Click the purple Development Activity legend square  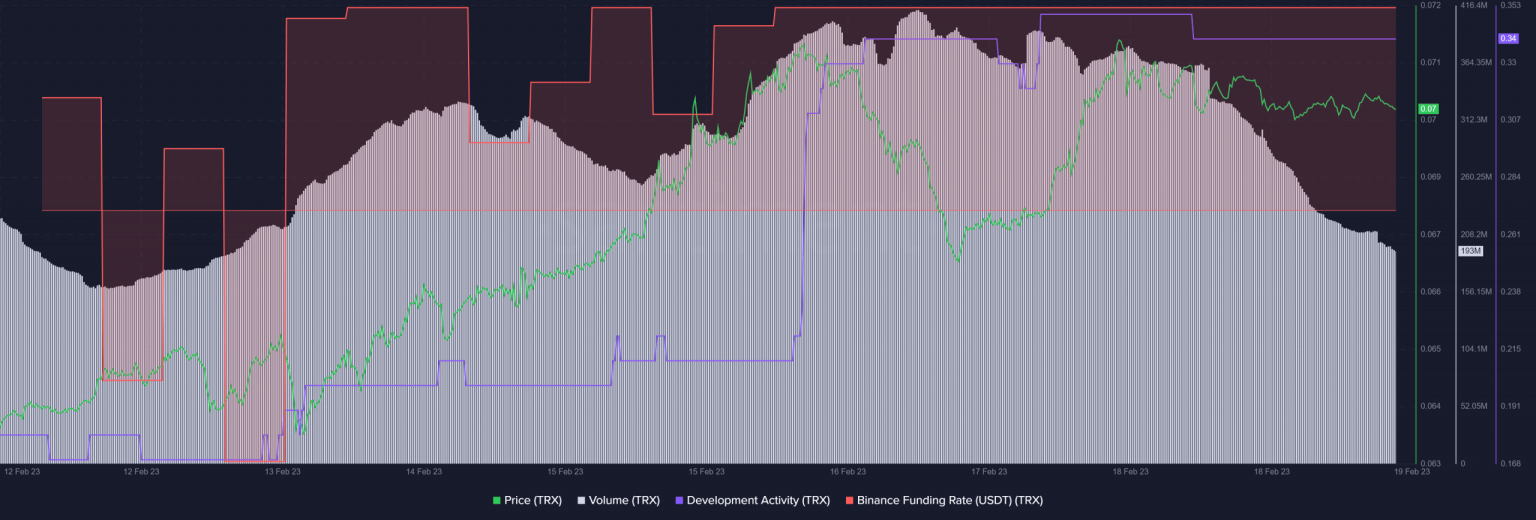(x=680, y=500)
